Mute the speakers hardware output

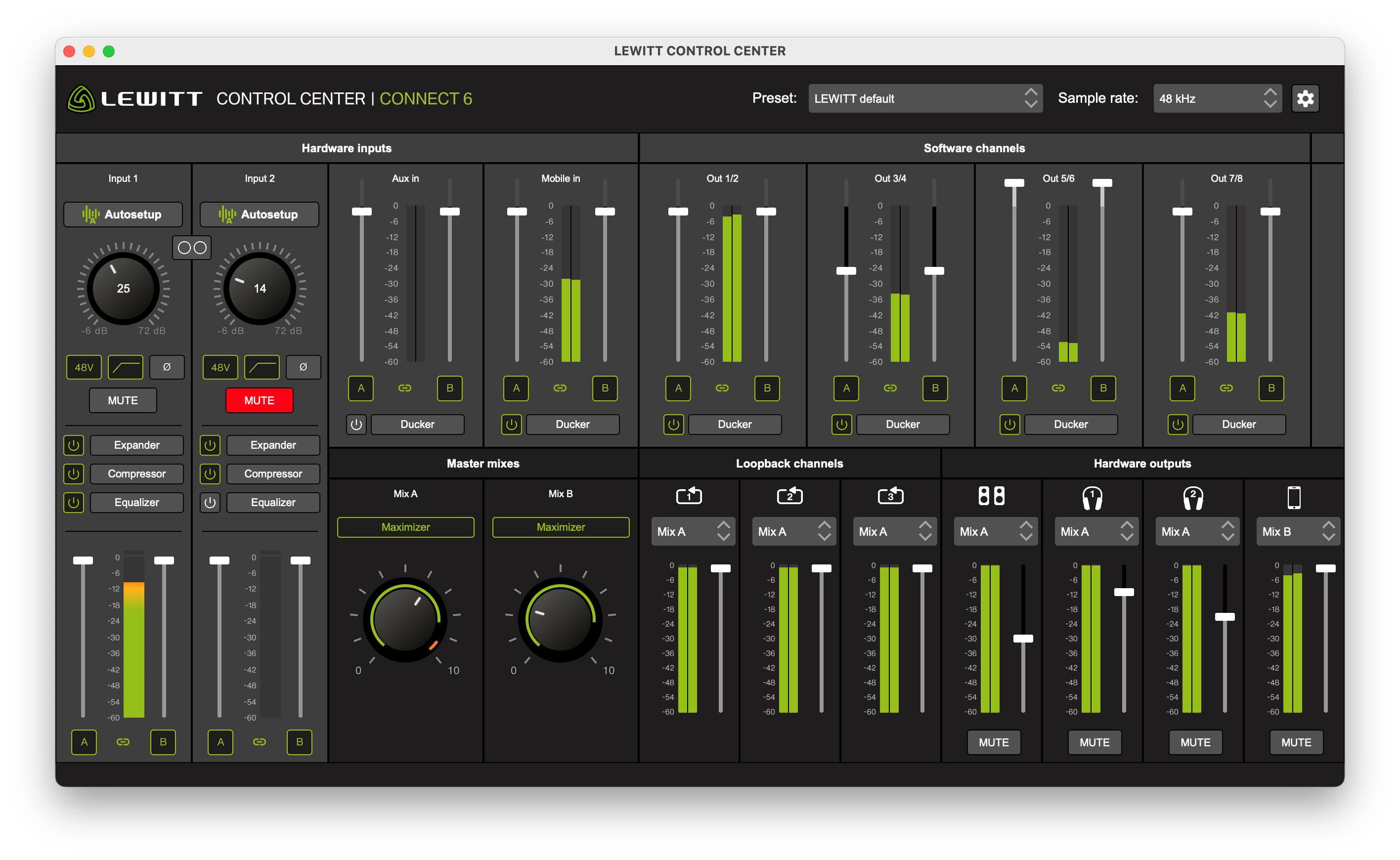[993, 742]
